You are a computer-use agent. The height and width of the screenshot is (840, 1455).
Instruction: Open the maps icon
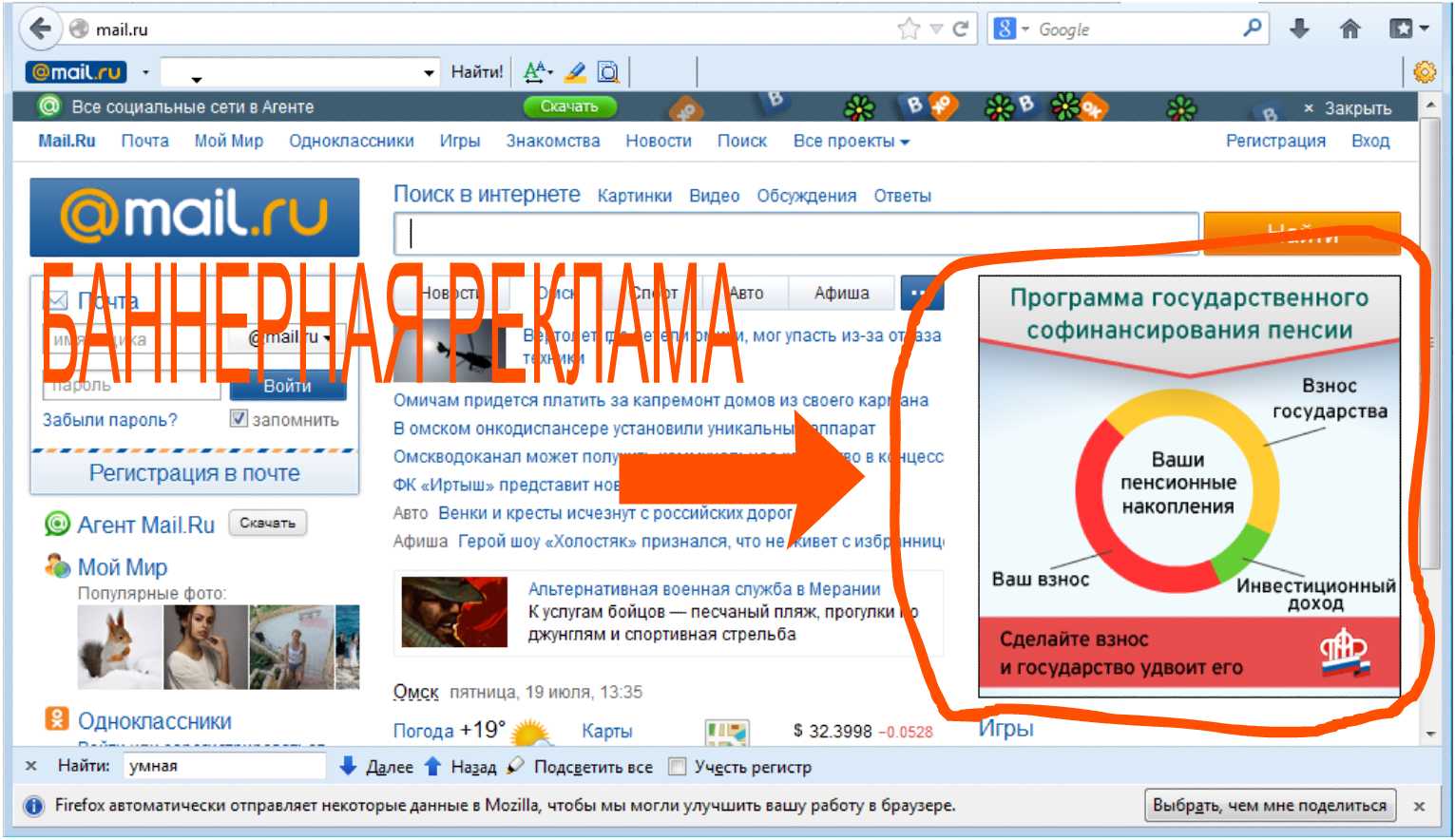(727, 732)
